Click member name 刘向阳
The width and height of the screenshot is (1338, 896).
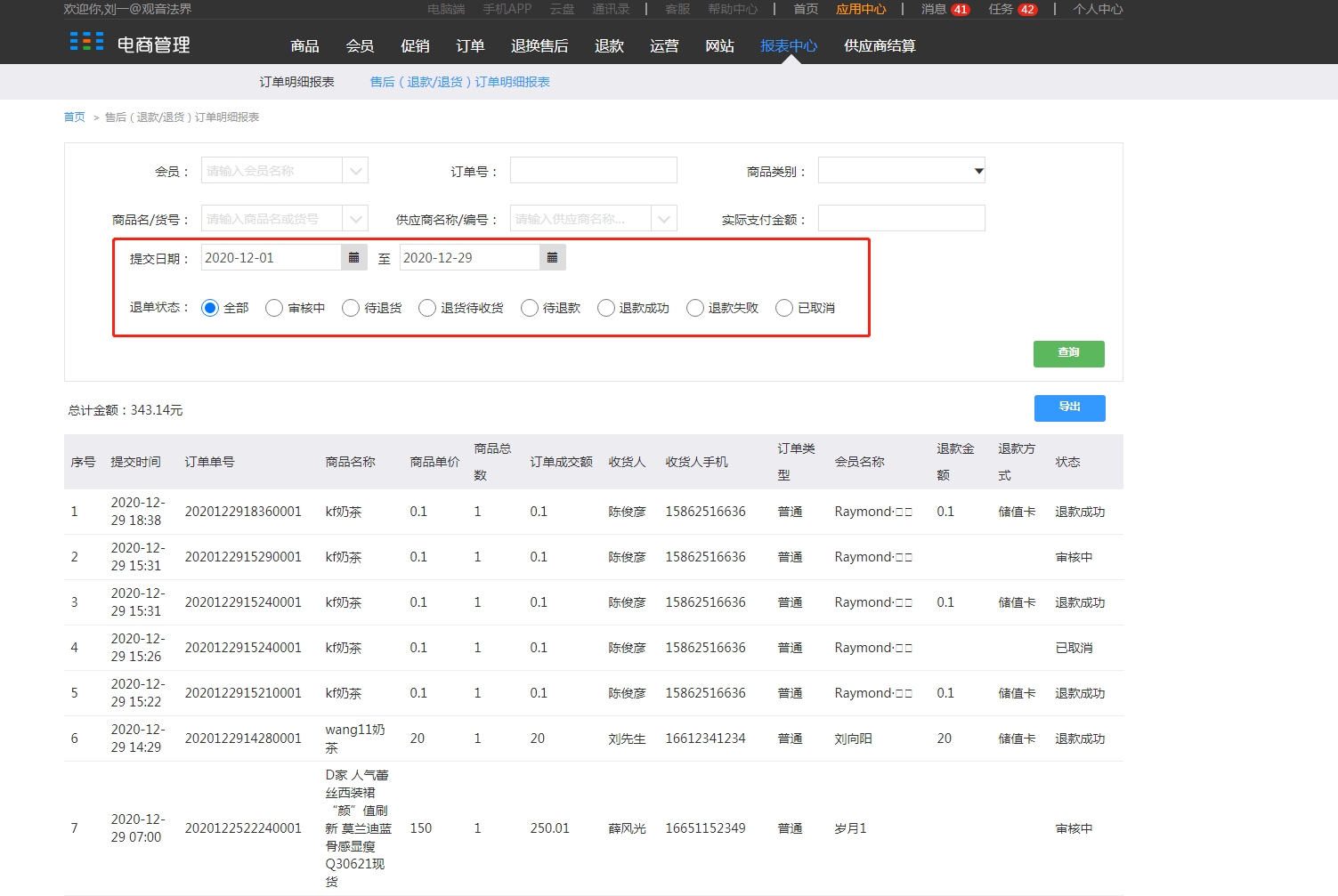[853, 739]
